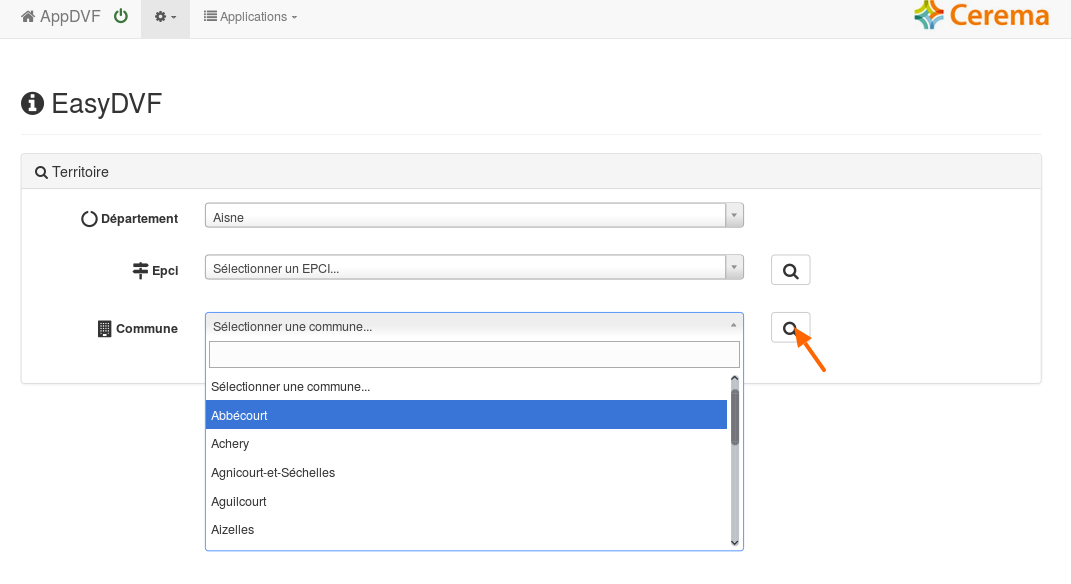Click the Territoire panel magnifier icon
1071x584 pixels.
[41, 172]
